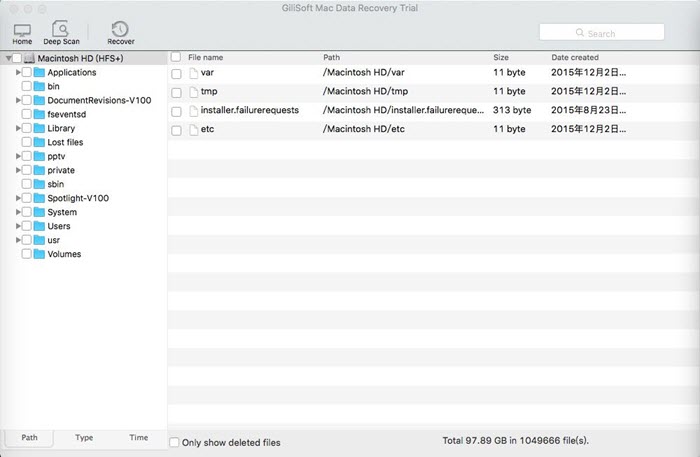
Task: Click the Applications folder icon
Action: 39,73
